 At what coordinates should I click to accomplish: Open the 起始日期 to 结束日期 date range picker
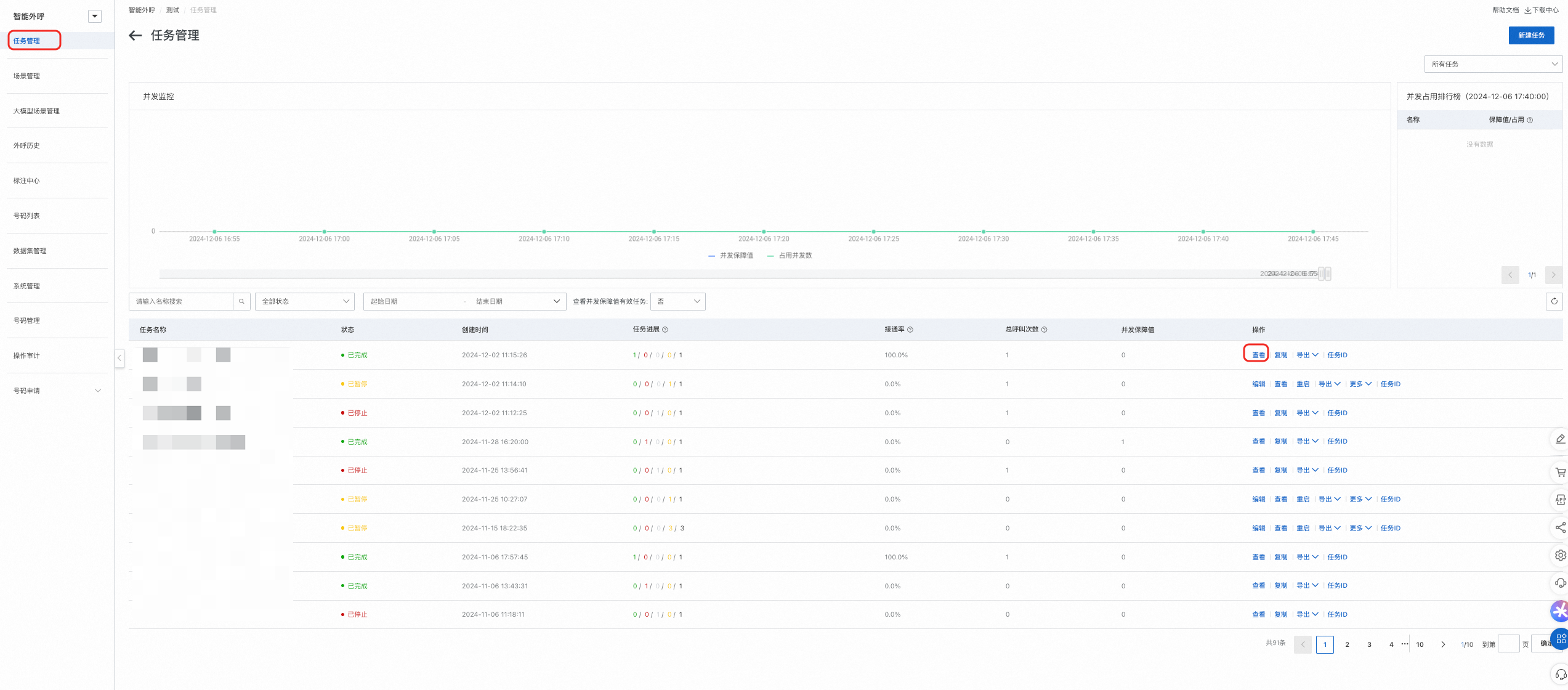click(x=464, y=301)
